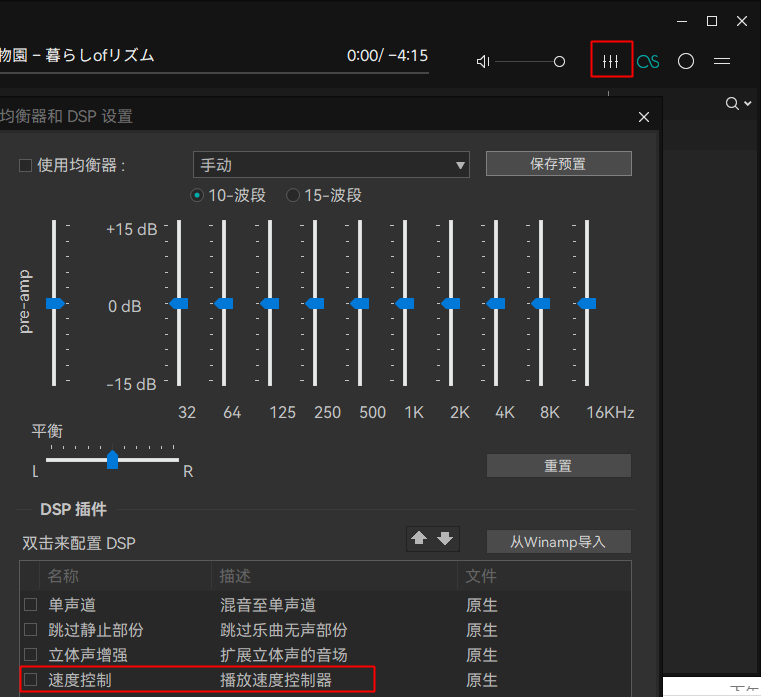Enable the 速度控制 DSP plugin checkbox
761x697 pixels.
[30, 680]
